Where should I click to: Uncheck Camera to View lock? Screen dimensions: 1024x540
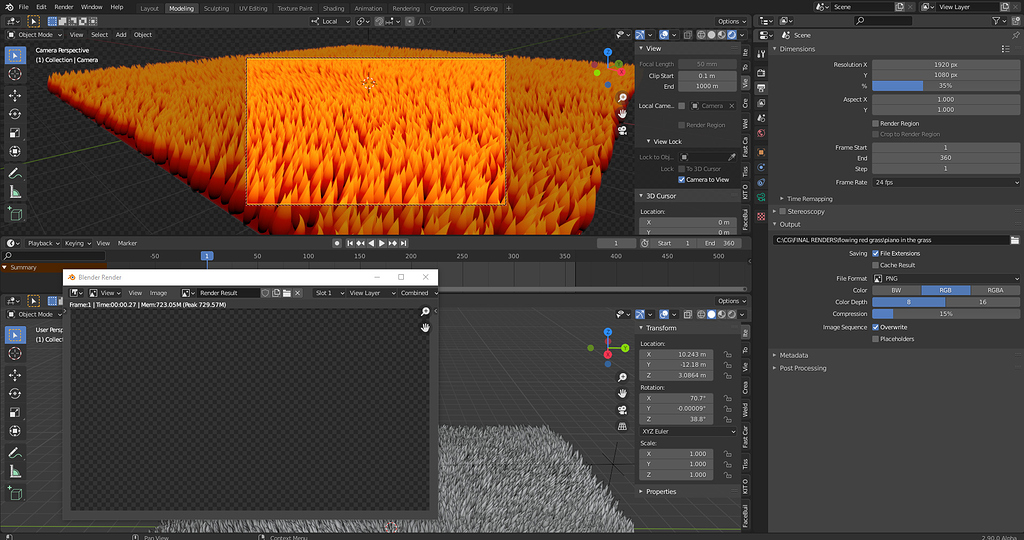682,180
